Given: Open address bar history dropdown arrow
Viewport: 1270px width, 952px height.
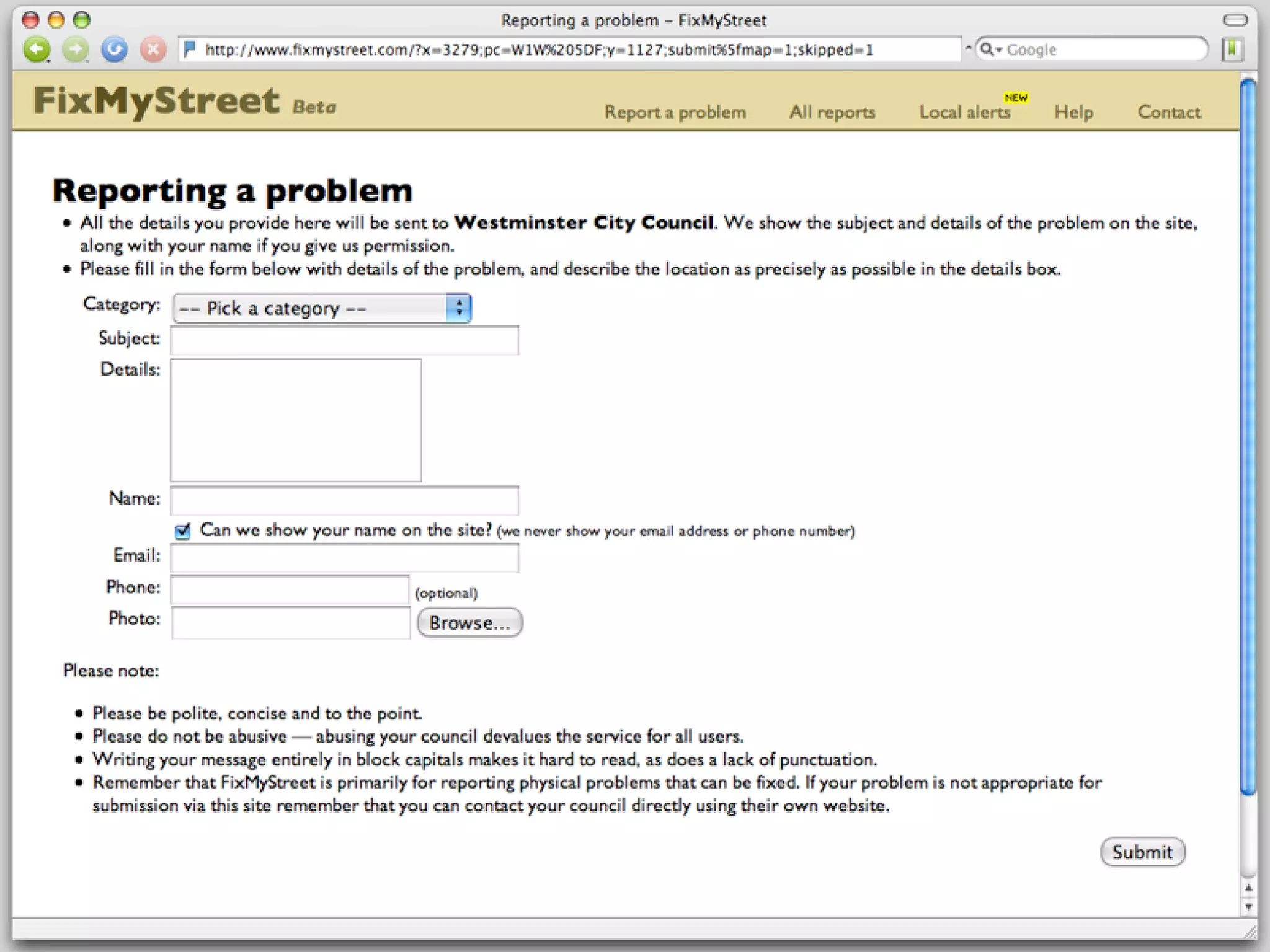Looking at the screenshot, I should coord(967,47).
